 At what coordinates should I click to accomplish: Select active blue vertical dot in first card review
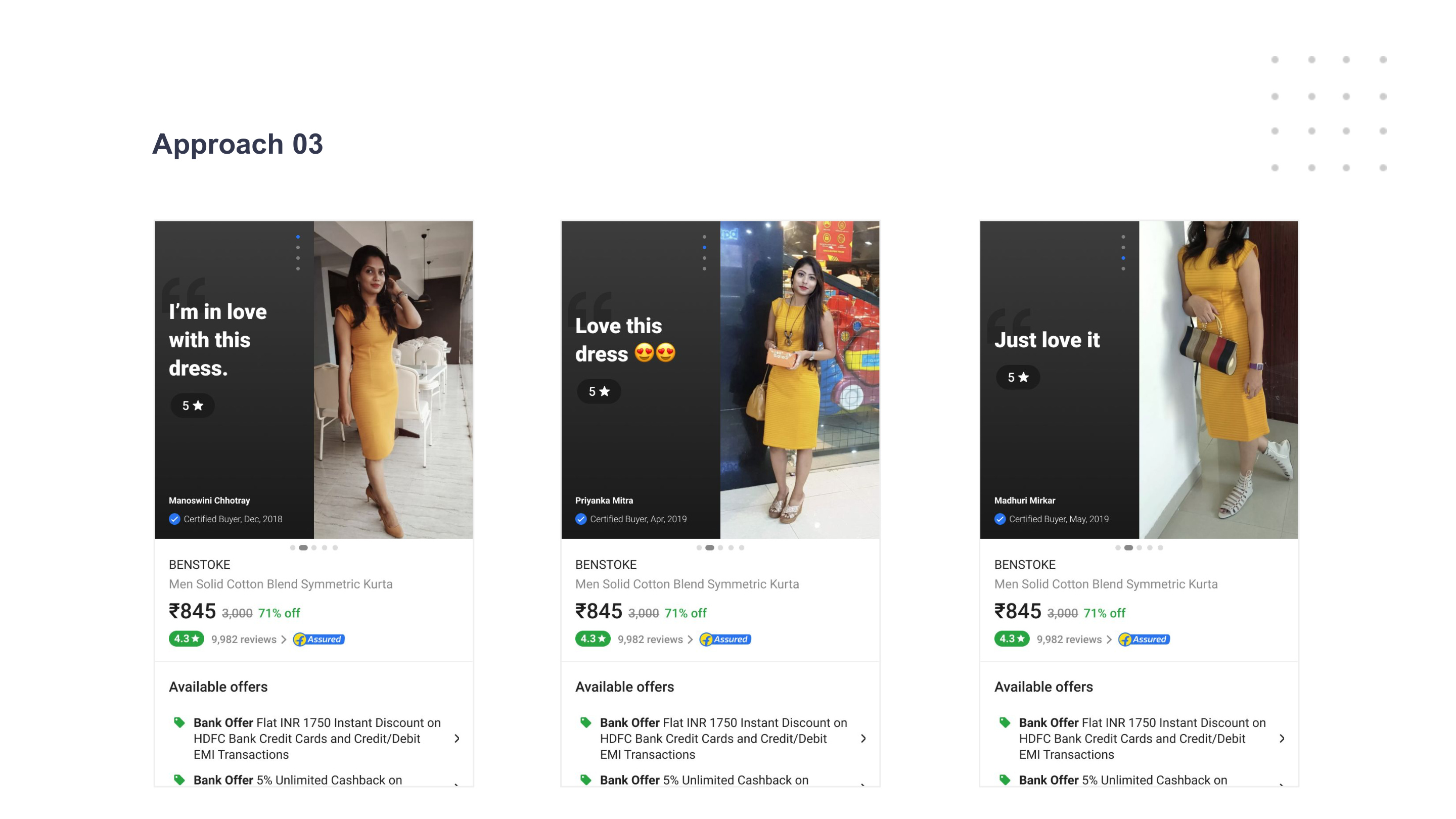pyautogui.click(x=298, y=237)
